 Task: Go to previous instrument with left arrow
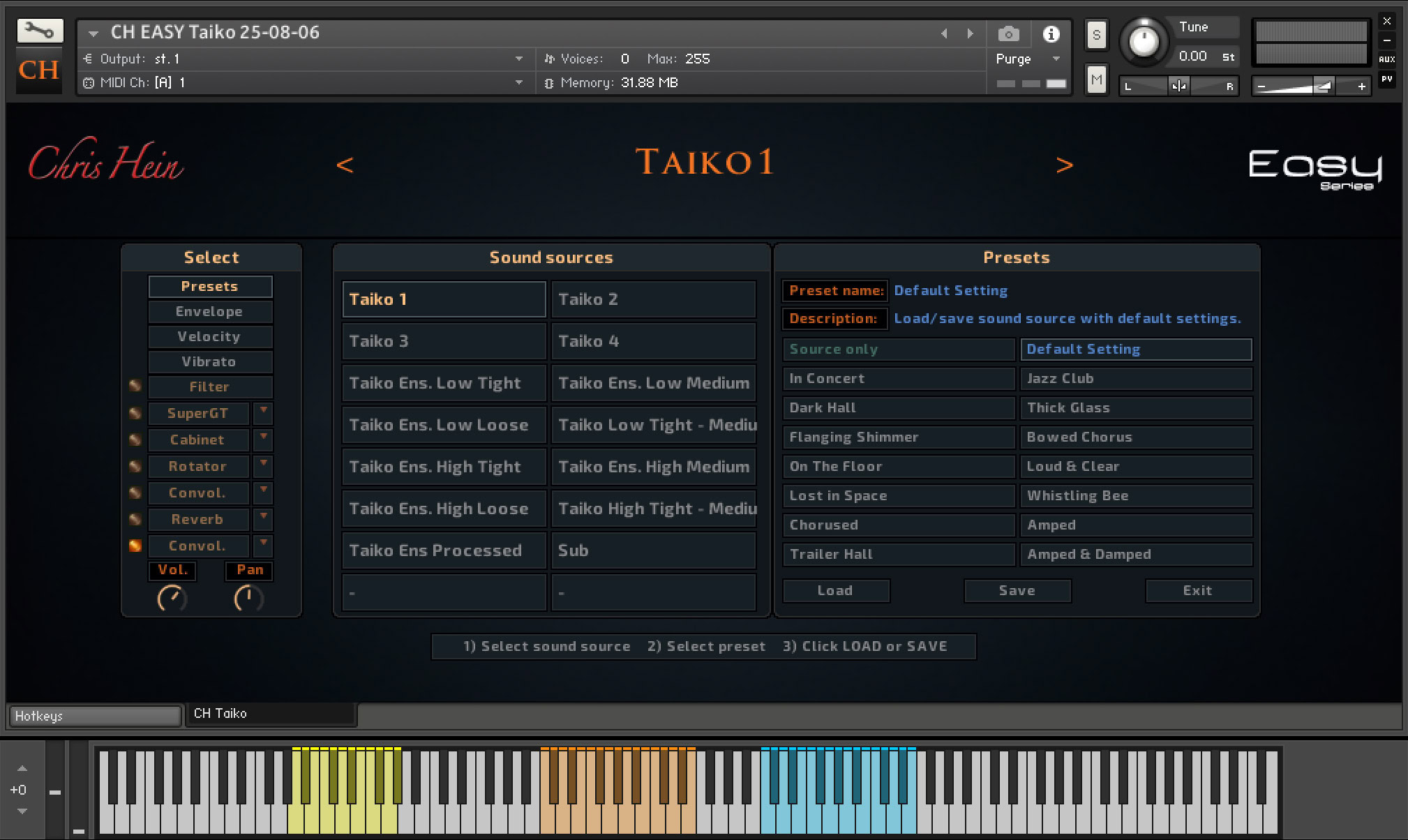coord(945,33)
